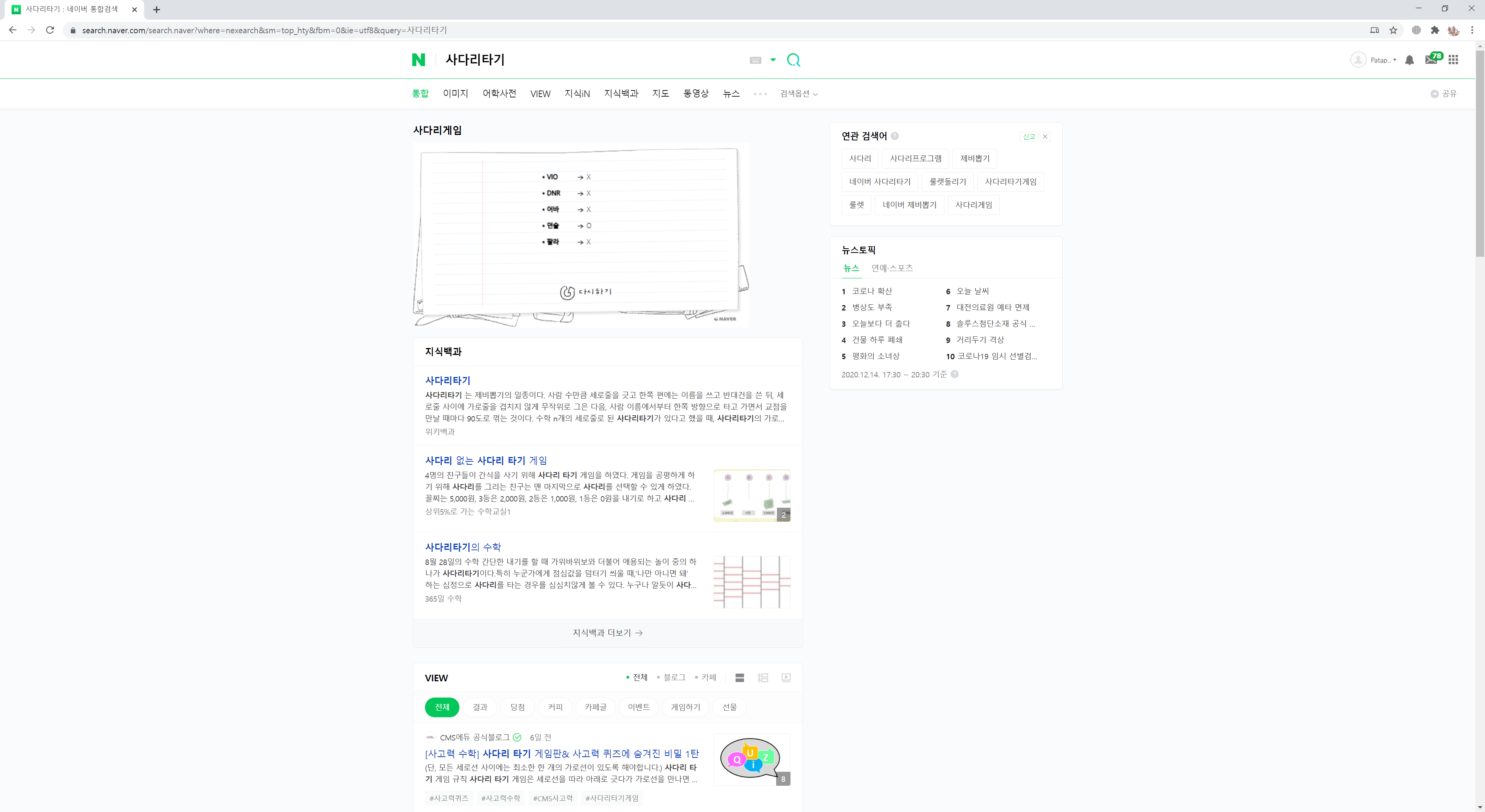Open 사다리타기의 수학 article
The width and height of the screenshot is (1485, 812).
click(463, 547)
